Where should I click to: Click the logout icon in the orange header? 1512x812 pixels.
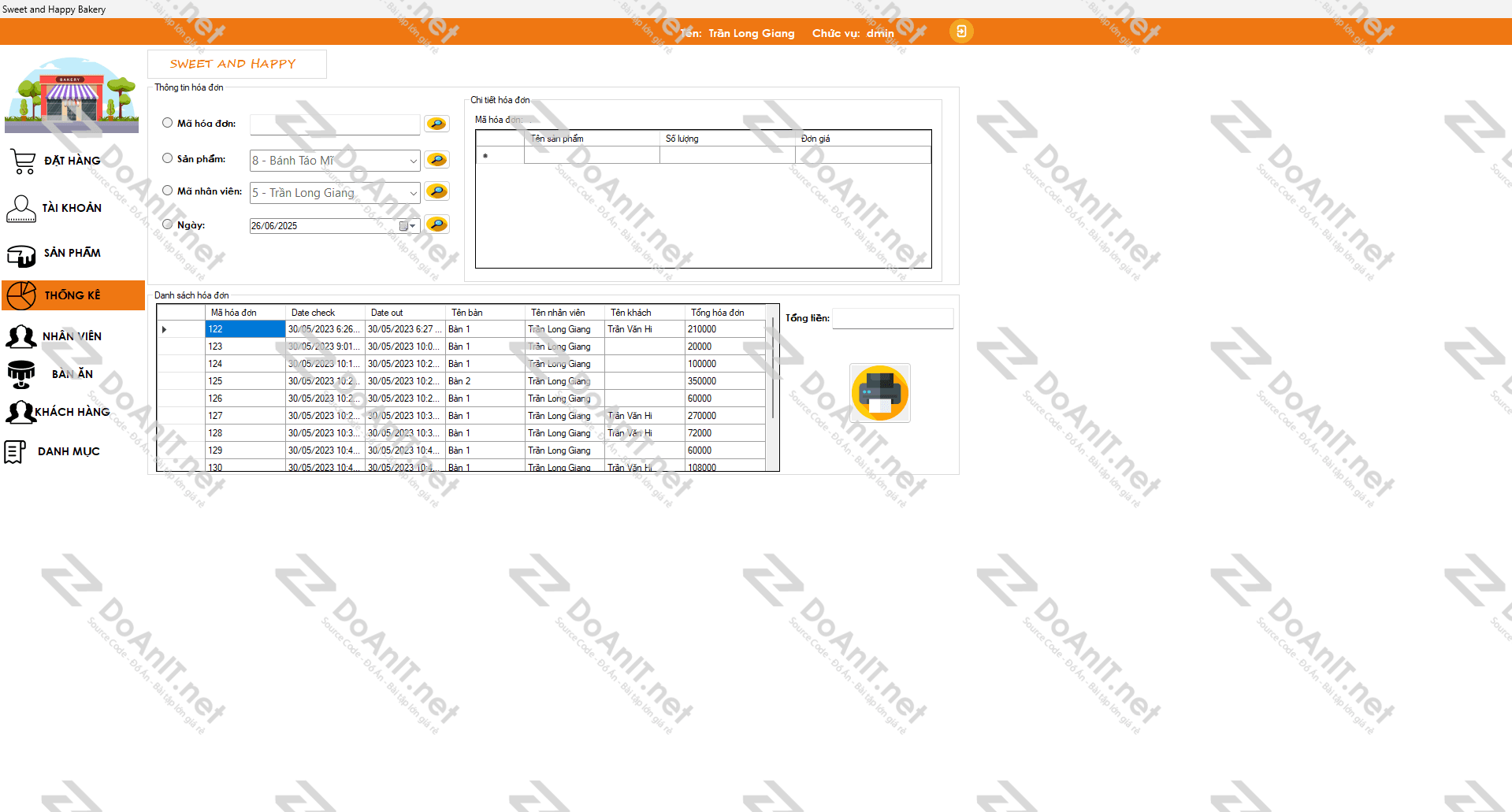960,32
